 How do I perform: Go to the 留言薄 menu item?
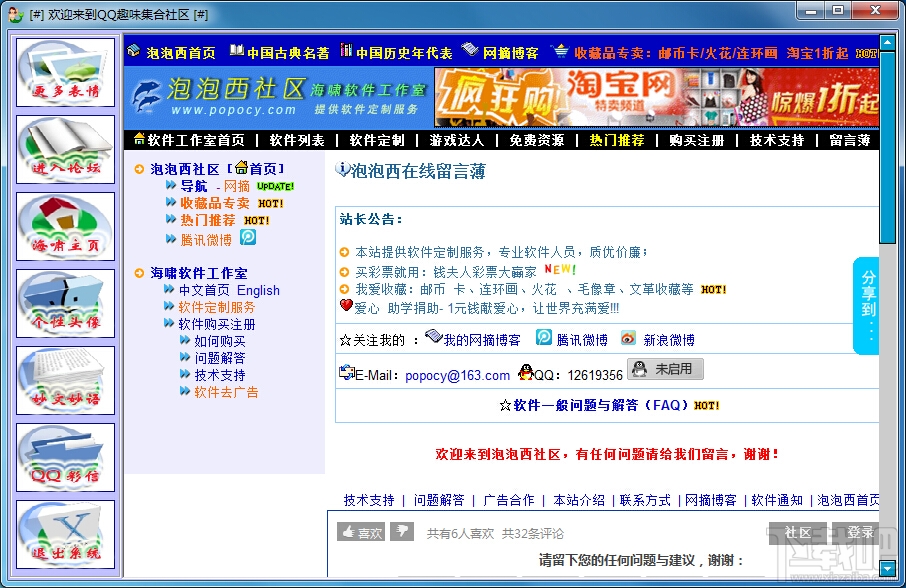849,140
